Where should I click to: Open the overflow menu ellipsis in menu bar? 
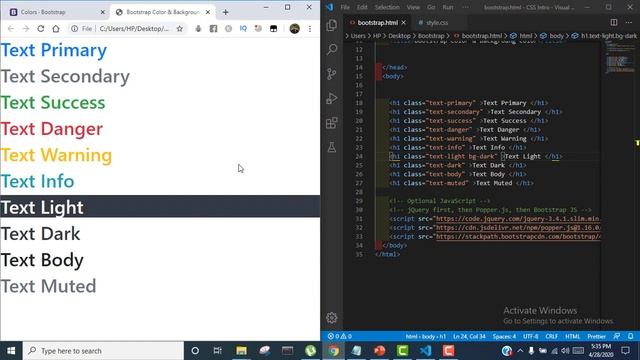click(465, 7)
